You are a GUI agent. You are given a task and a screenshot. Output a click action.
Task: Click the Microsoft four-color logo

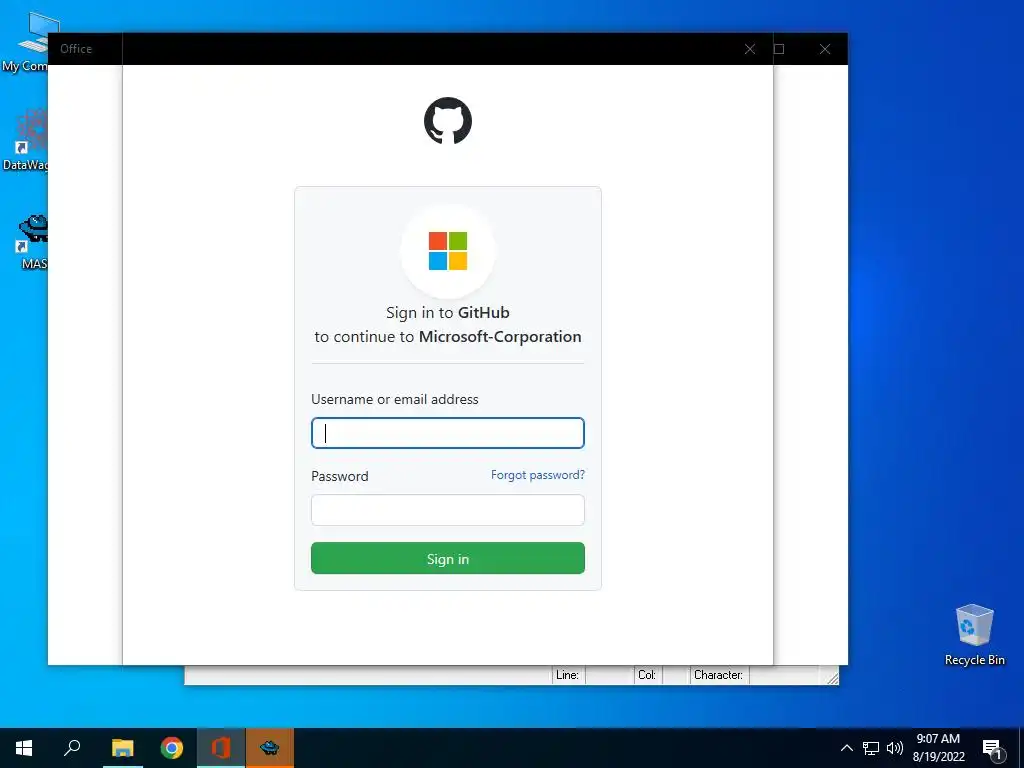[x=447, y=251]
